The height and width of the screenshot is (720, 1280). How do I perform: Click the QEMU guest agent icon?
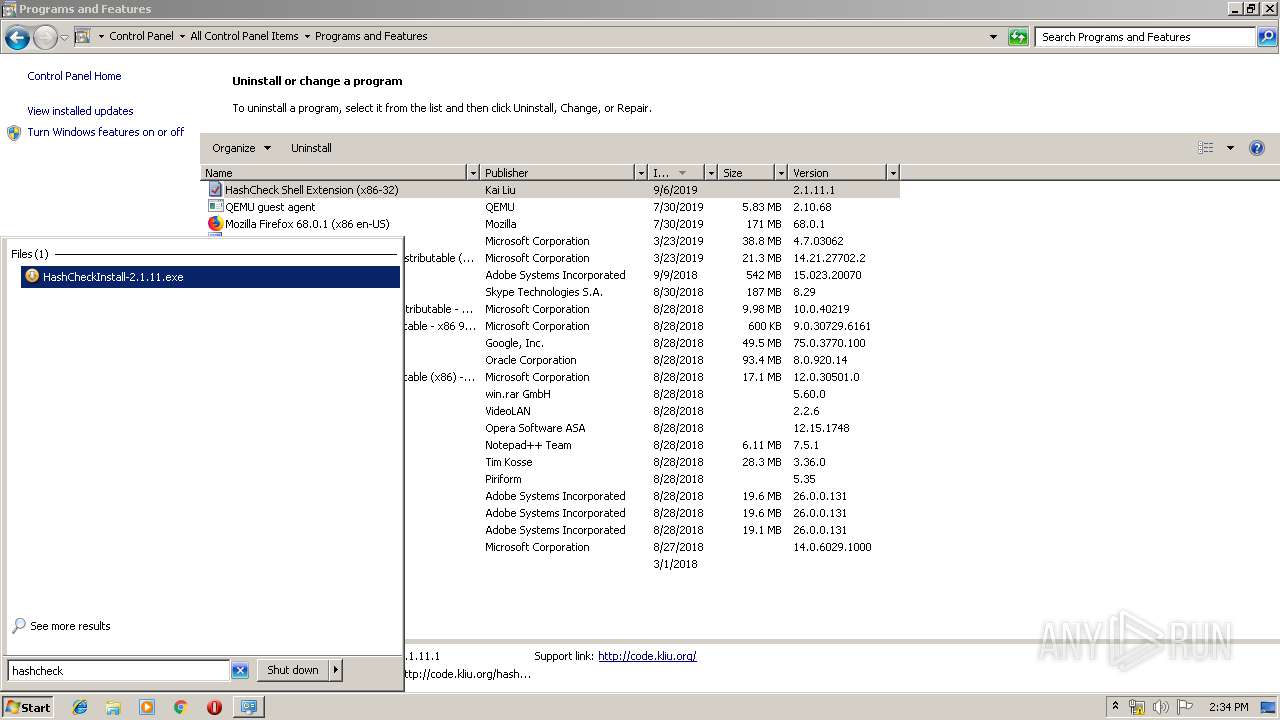pyautogui.click(x=215, y=207)
